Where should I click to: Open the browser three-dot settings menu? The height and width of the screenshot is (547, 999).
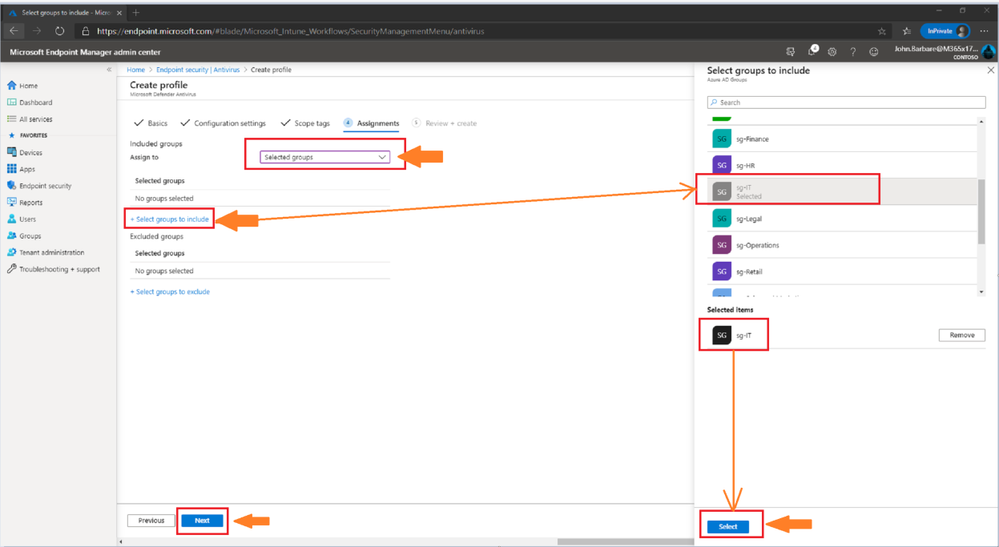tap(984, 31)
